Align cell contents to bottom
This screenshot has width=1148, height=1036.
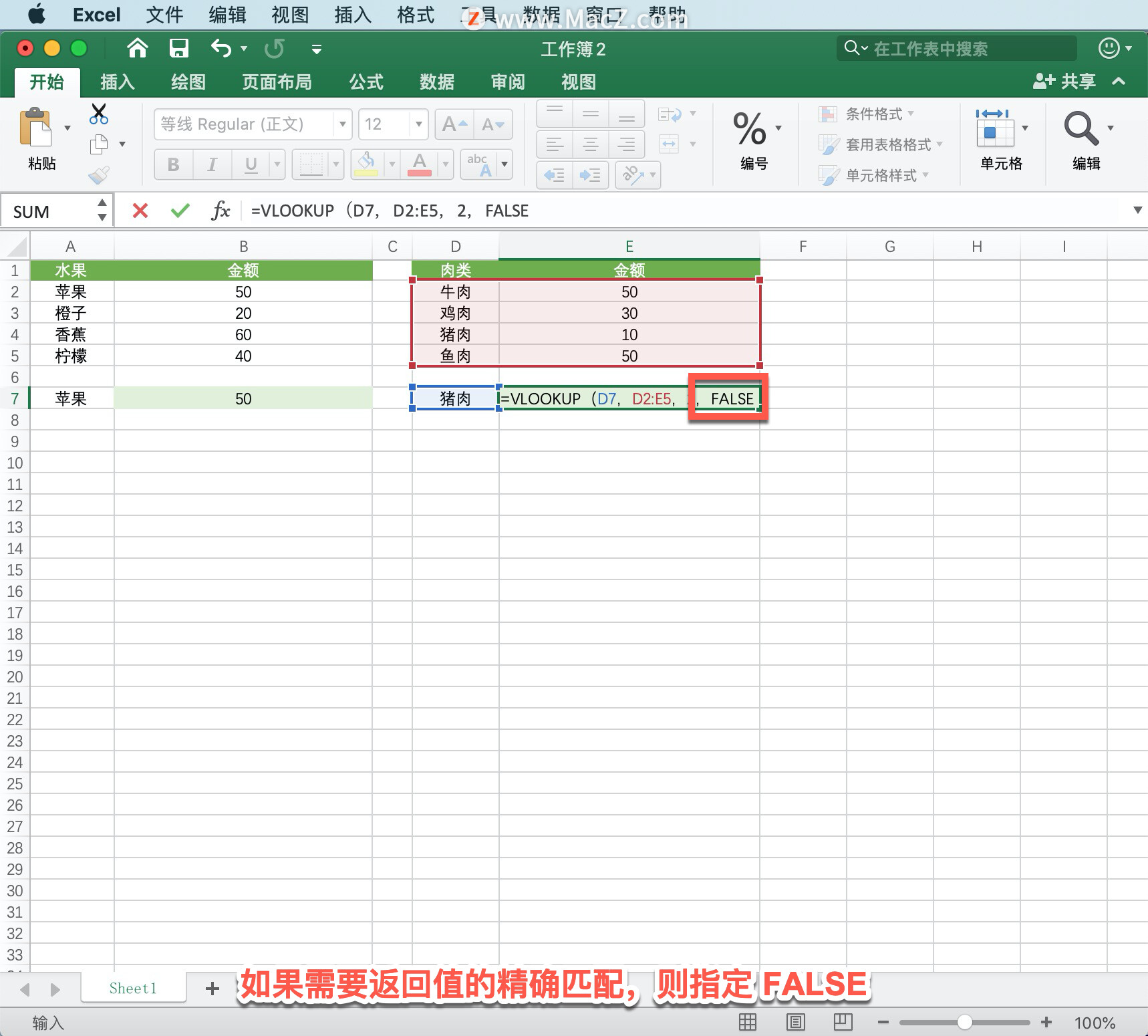click(626, 114)
